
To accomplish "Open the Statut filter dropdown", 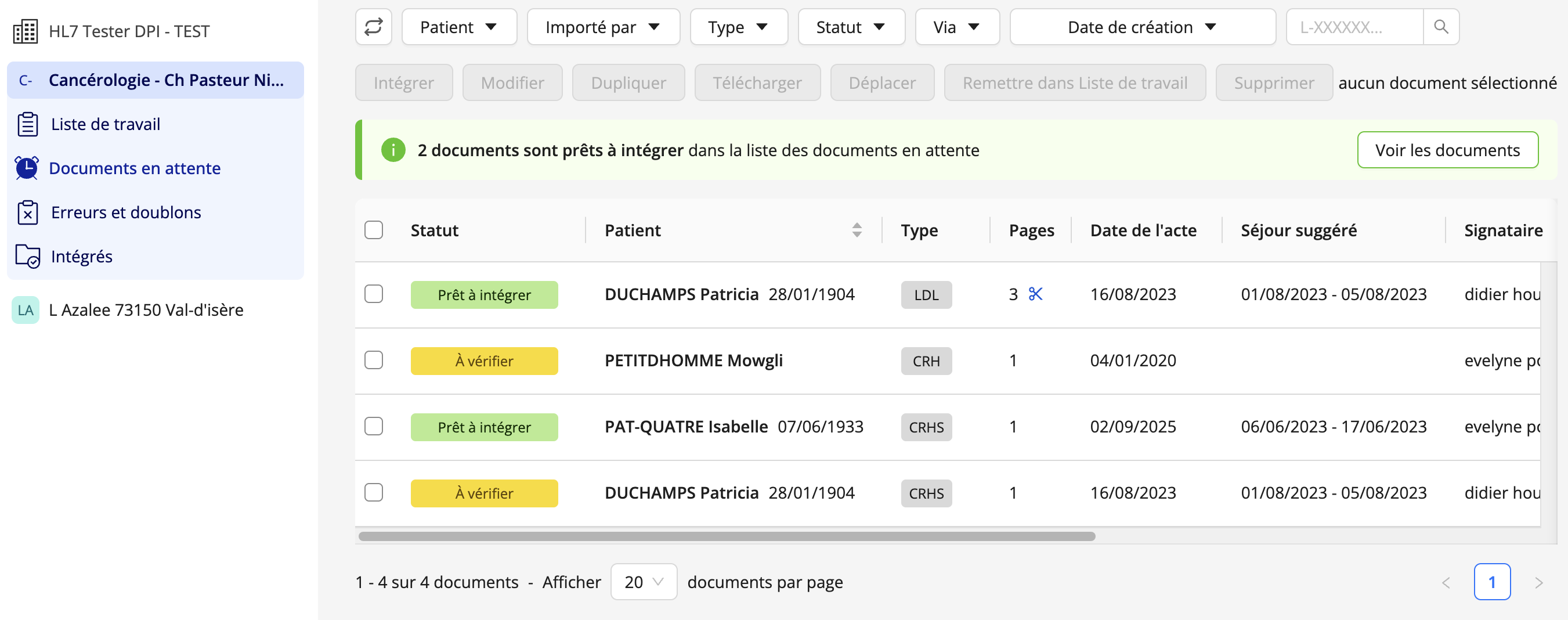I will [x=851, y=27].
